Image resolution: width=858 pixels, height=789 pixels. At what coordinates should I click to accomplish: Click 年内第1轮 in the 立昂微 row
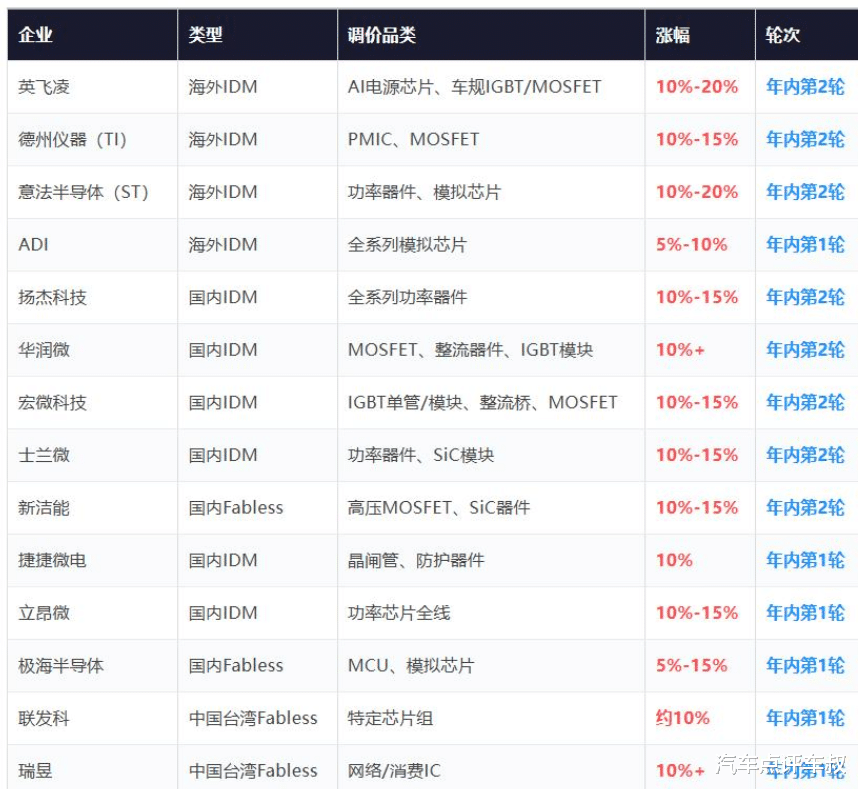[805, 613]
